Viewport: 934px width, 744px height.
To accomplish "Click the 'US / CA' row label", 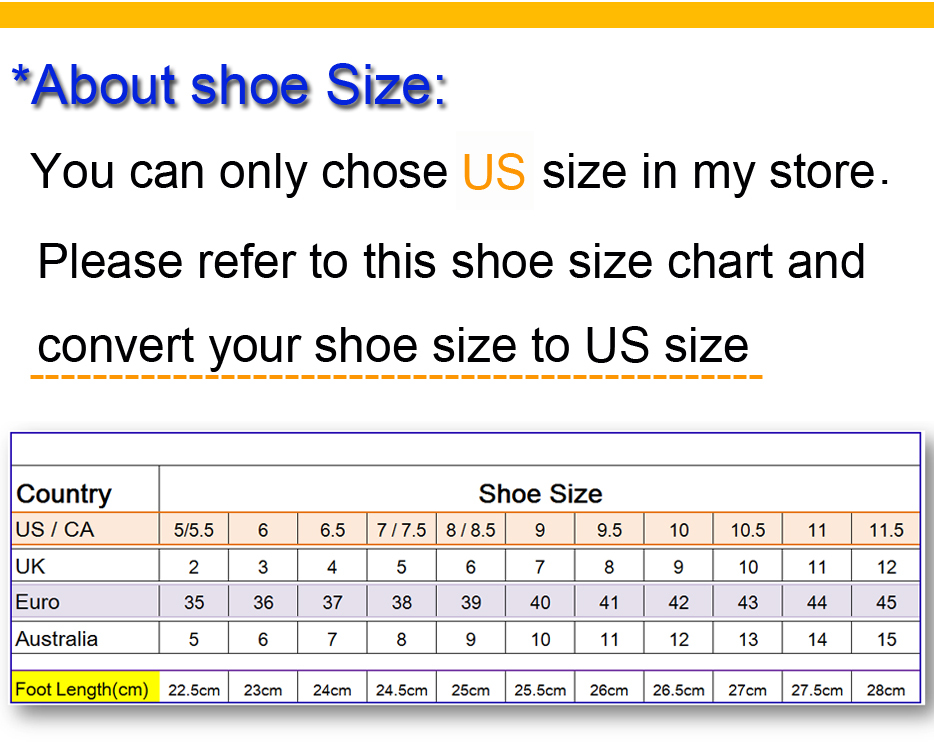I will pyautogui.click(x=85, y=529).
